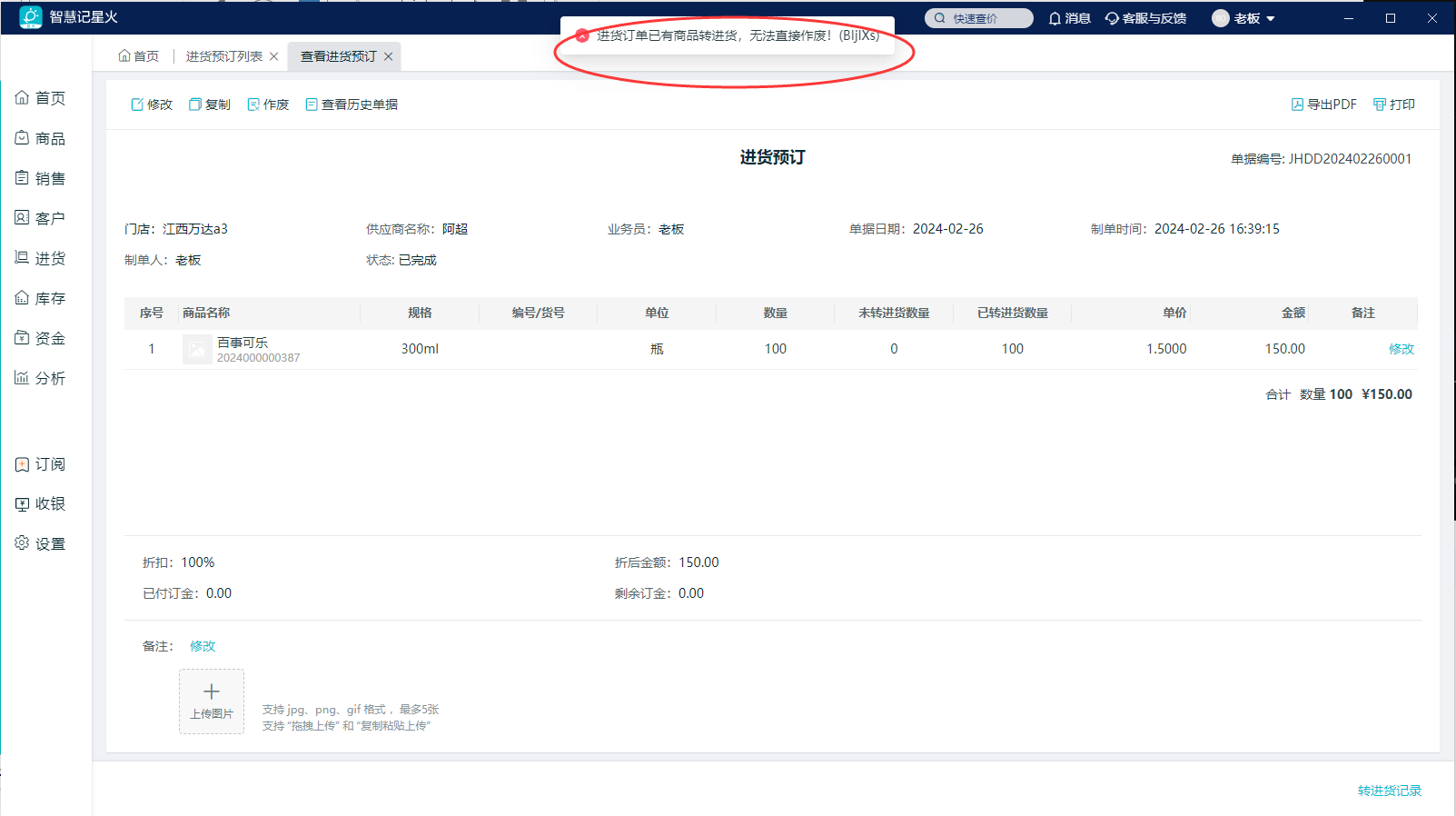Click the 快速查价 search field
The height and width of the screenshot is (816, 1456).
point(979,18)
